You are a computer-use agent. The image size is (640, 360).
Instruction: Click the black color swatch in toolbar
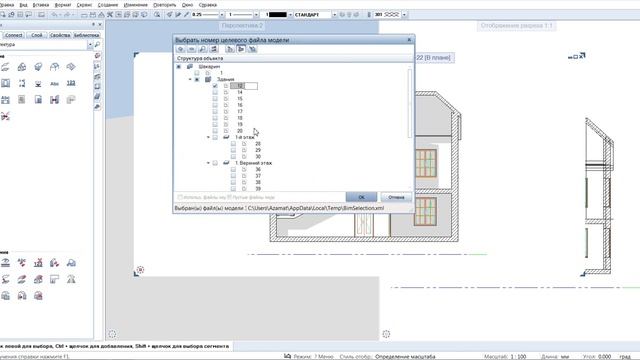(x=278, y=15)
